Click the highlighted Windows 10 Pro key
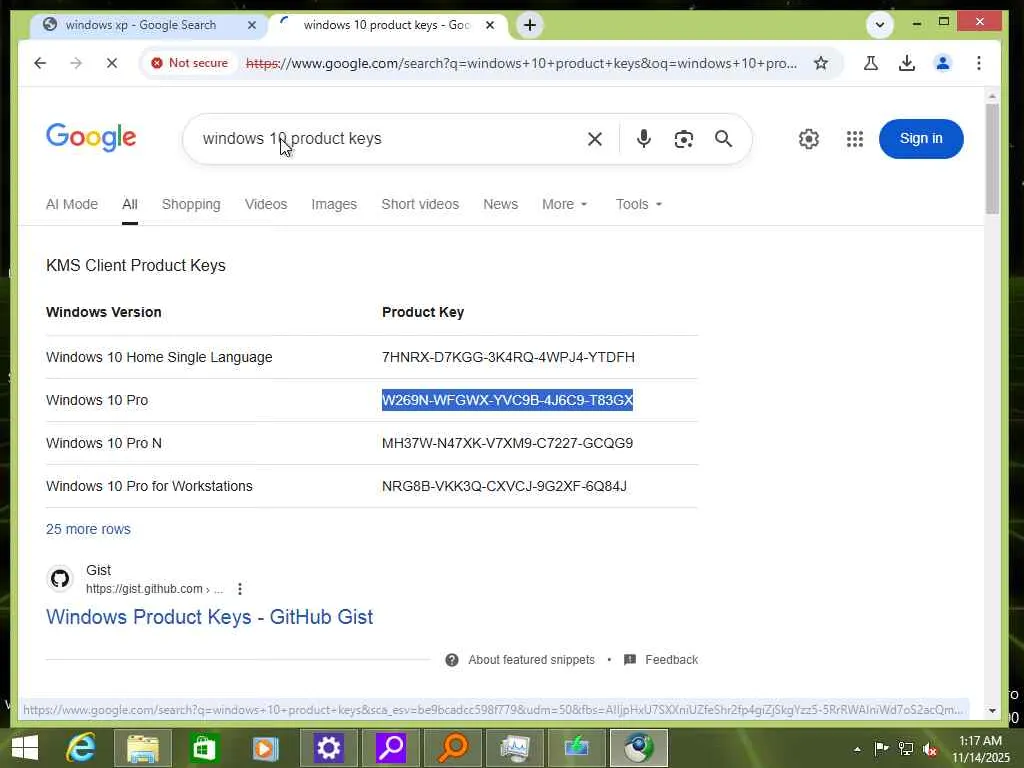The height and width of the screenshot is (768, 1024). (x=507, y=400)
